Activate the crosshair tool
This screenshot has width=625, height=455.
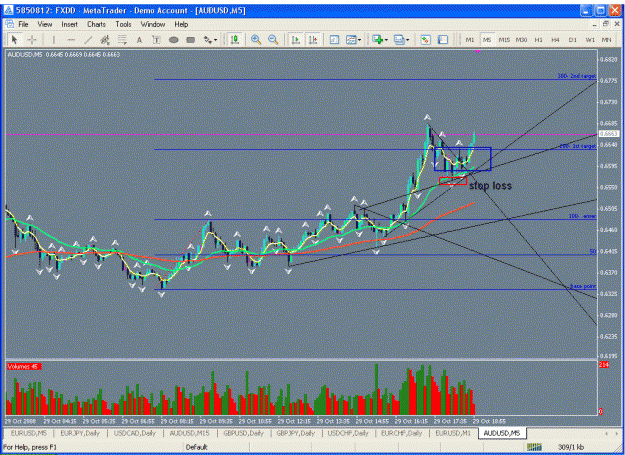[32, 39]
